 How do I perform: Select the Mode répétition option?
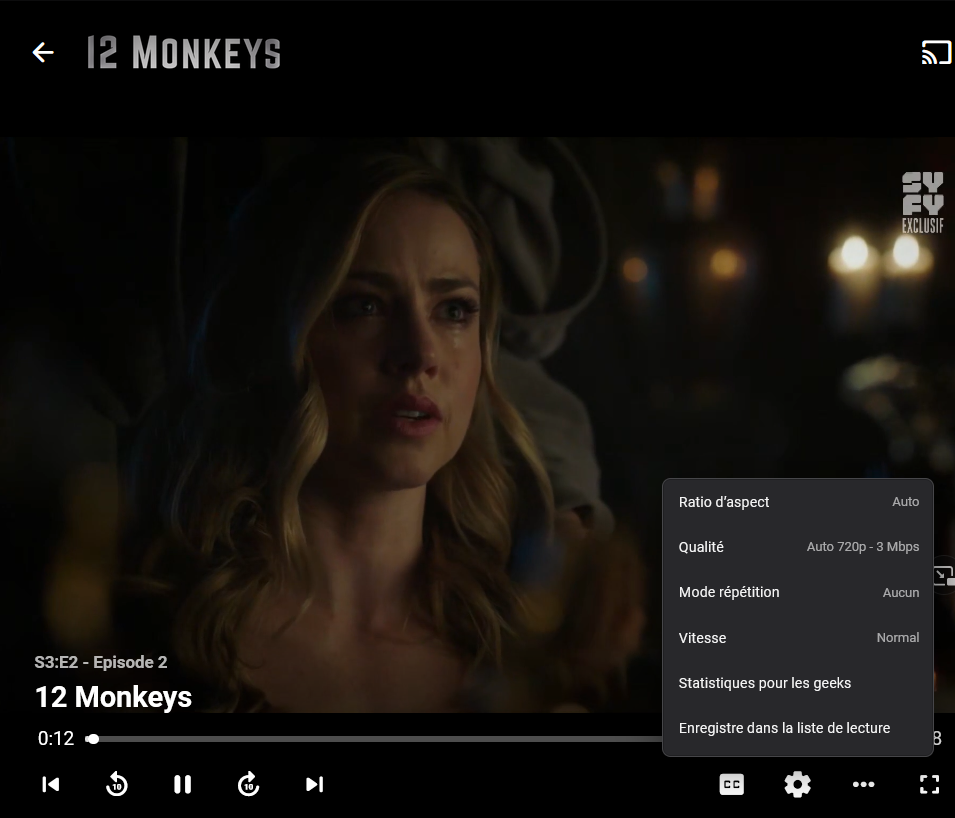click(797, 592)
